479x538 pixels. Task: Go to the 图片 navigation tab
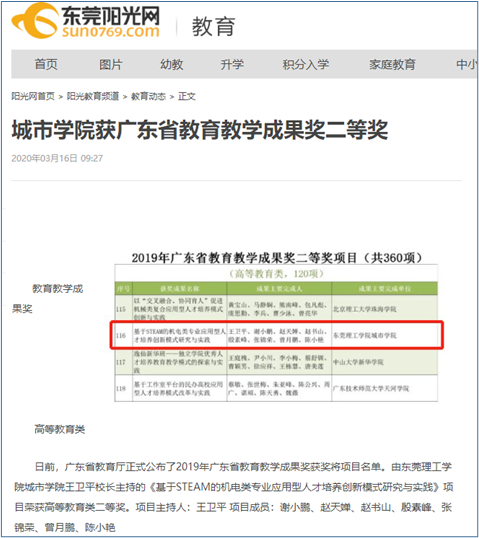[110, 64]
